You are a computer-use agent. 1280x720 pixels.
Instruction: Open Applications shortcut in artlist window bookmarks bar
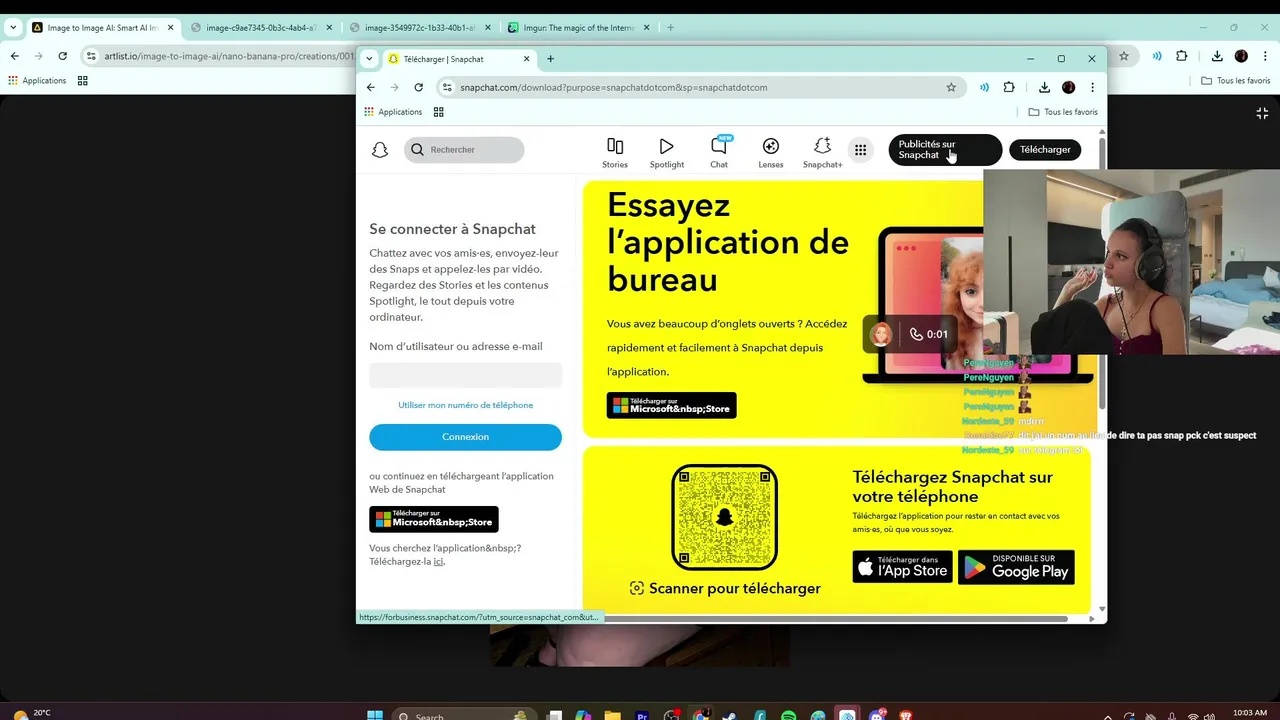[x=37, y=81]
